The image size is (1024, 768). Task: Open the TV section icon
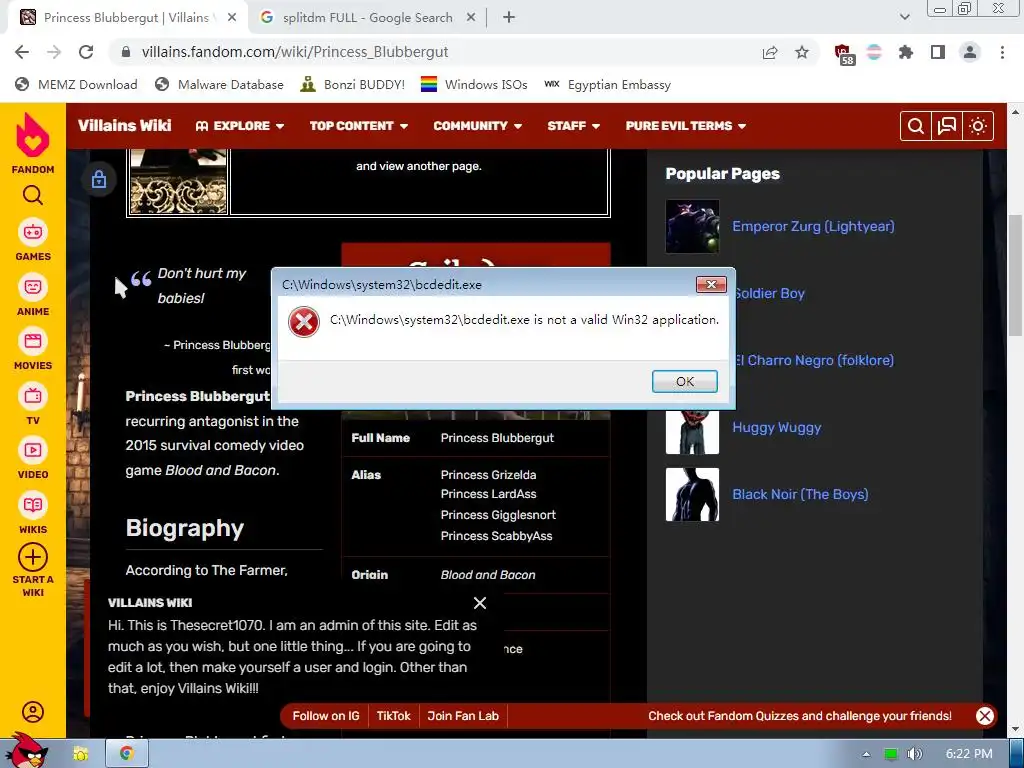33,396
